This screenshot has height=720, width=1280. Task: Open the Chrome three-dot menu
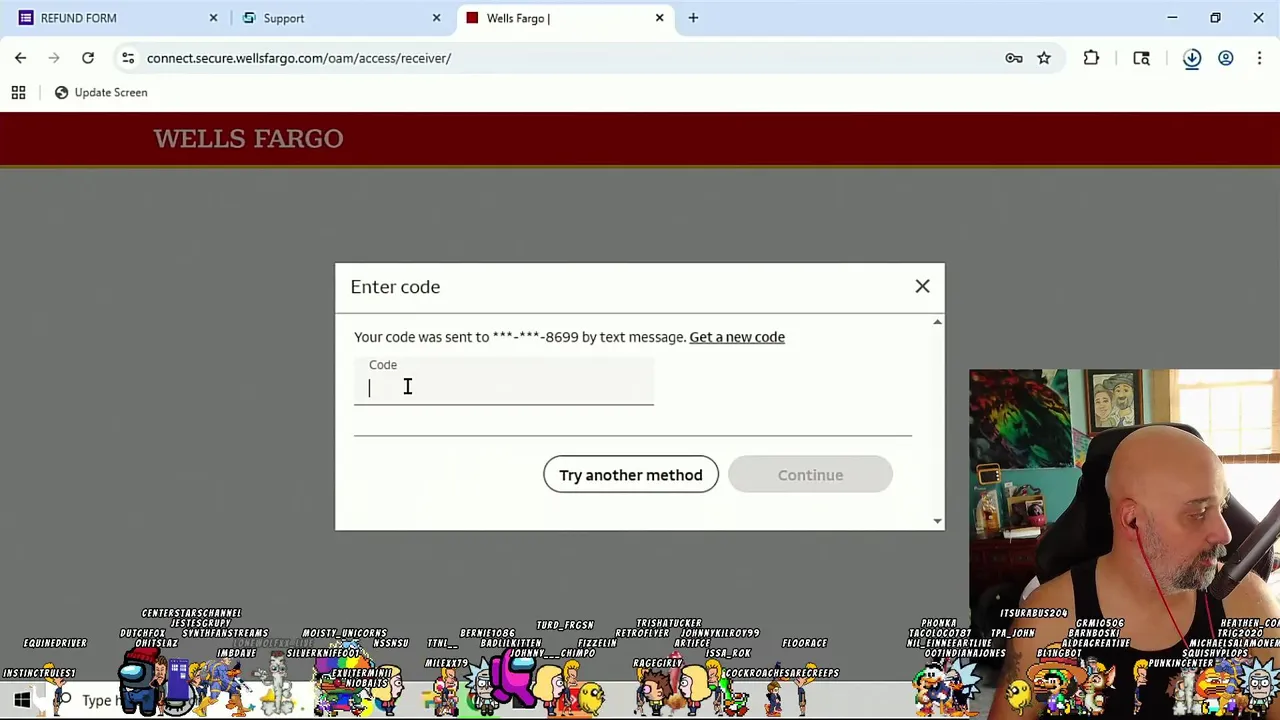[1259, 58]
